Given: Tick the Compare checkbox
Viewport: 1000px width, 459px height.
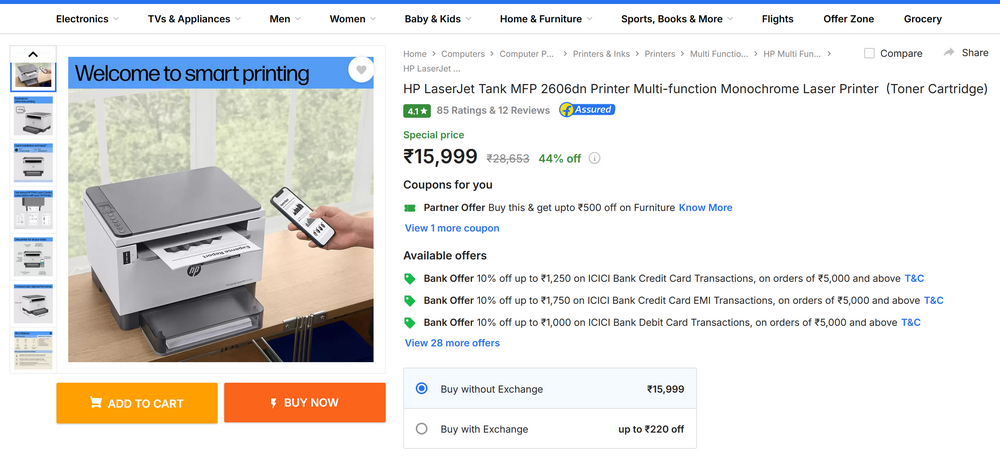Looking at the screenshot, I should click(x=869, y=54).
